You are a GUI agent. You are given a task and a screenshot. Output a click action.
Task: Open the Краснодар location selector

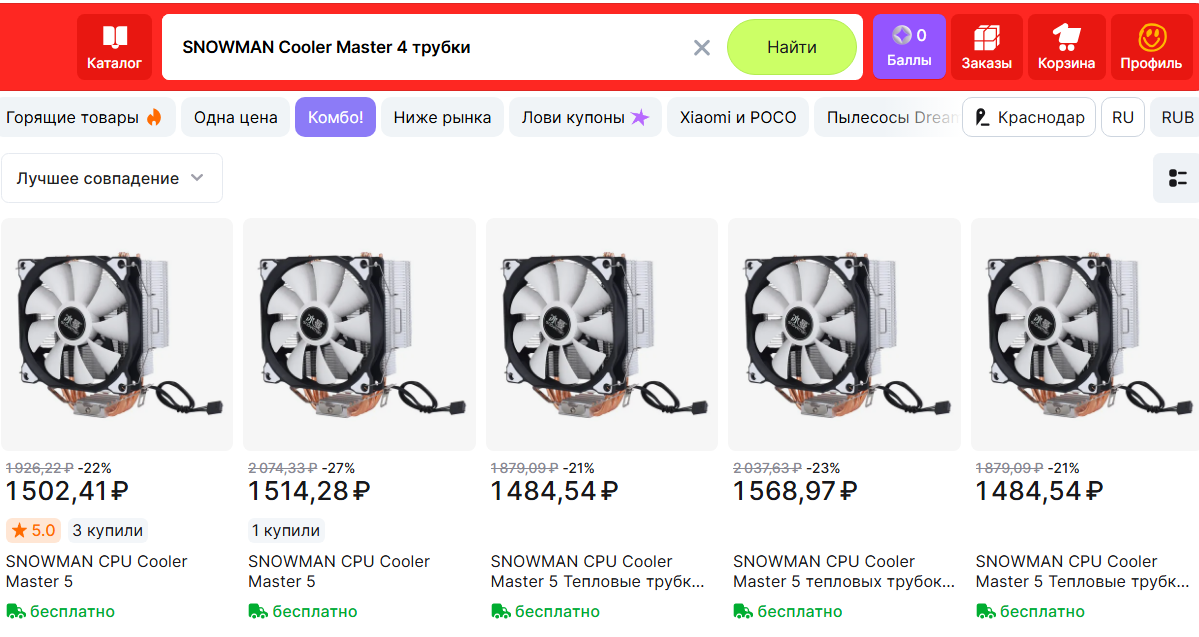coord(1029,117)
